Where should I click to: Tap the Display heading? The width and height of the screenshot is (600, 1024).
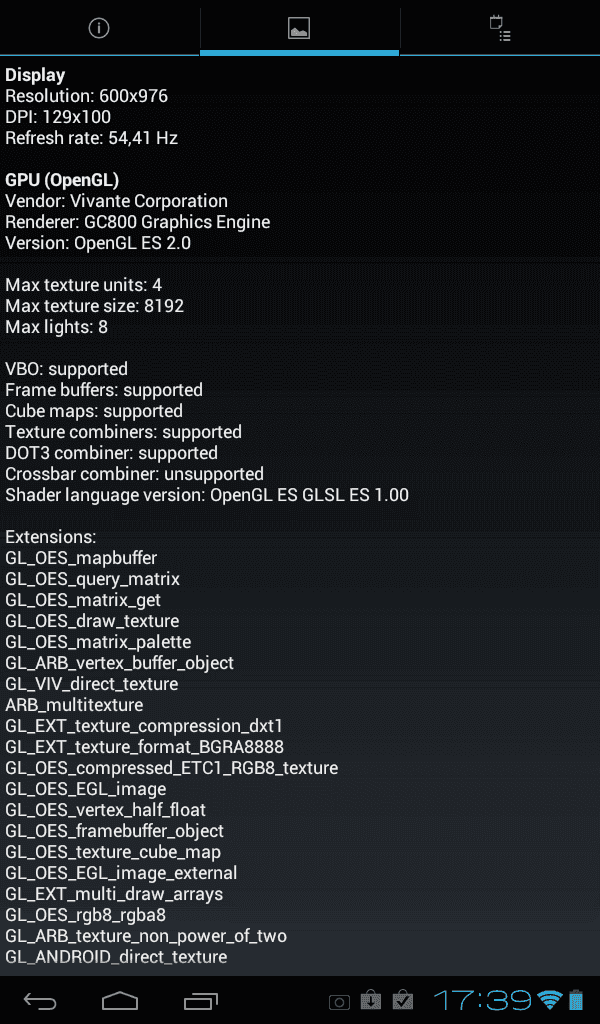click(35, 75)
